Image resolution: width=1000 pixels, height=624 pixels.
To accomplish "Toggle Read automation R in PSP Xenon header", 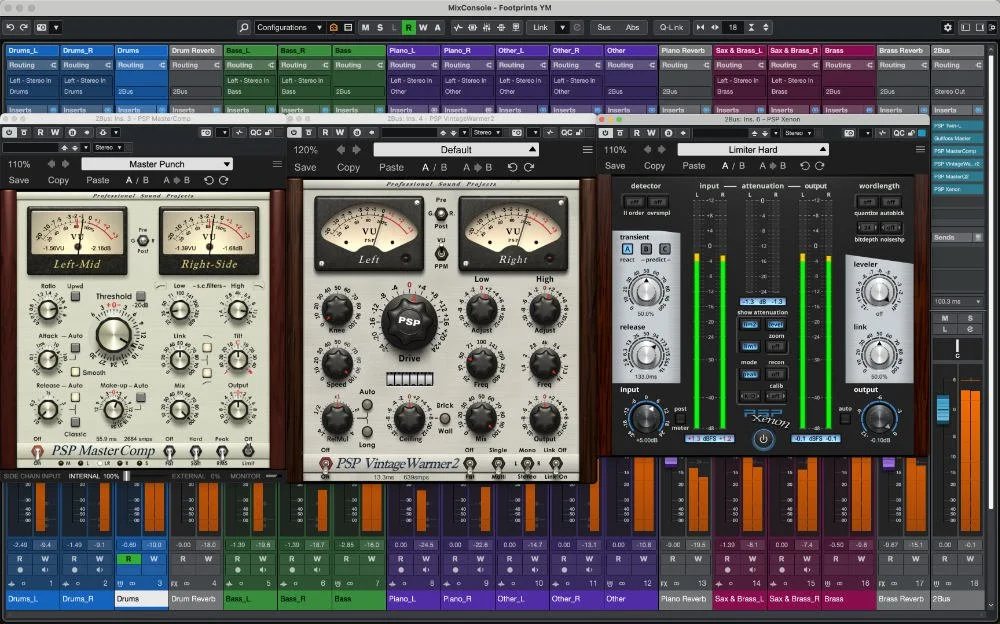I will tap(636, 133).
